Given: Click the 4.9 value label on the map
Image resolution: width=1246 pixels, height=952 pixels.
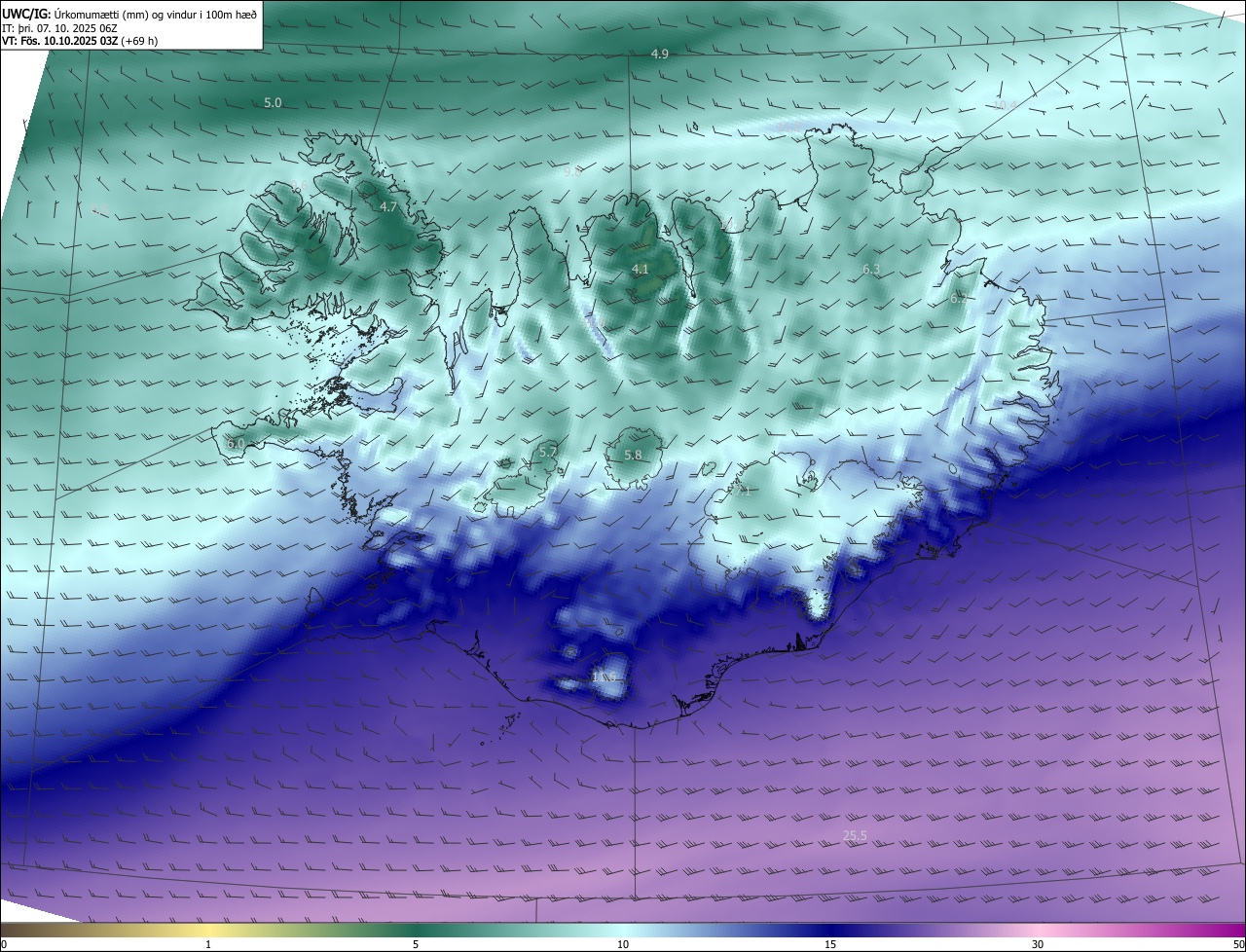Looking at the screenshot, I should 659,54.
